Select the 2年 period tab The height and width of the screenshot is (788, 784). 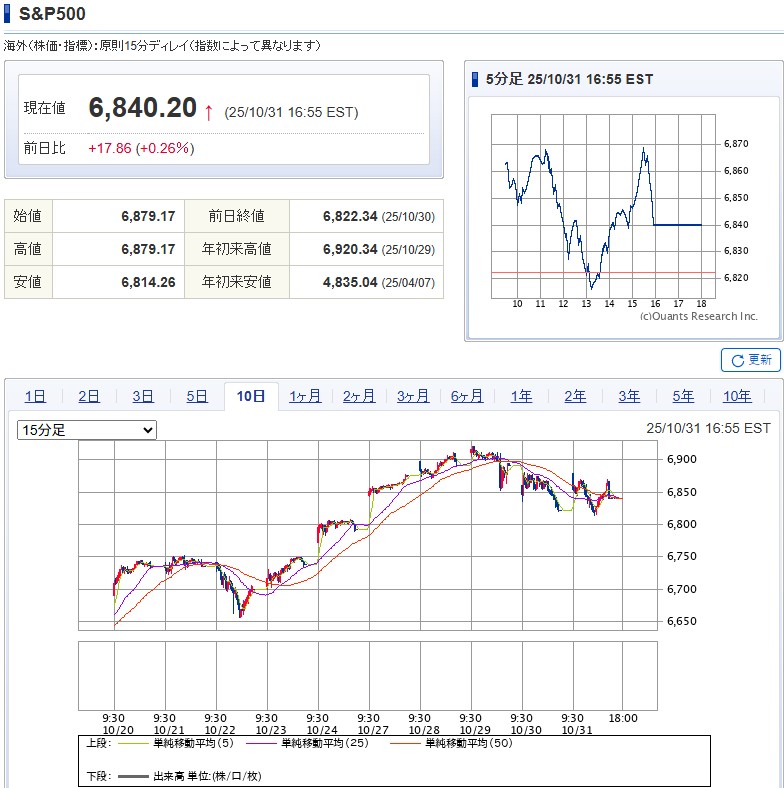point(575,396)
